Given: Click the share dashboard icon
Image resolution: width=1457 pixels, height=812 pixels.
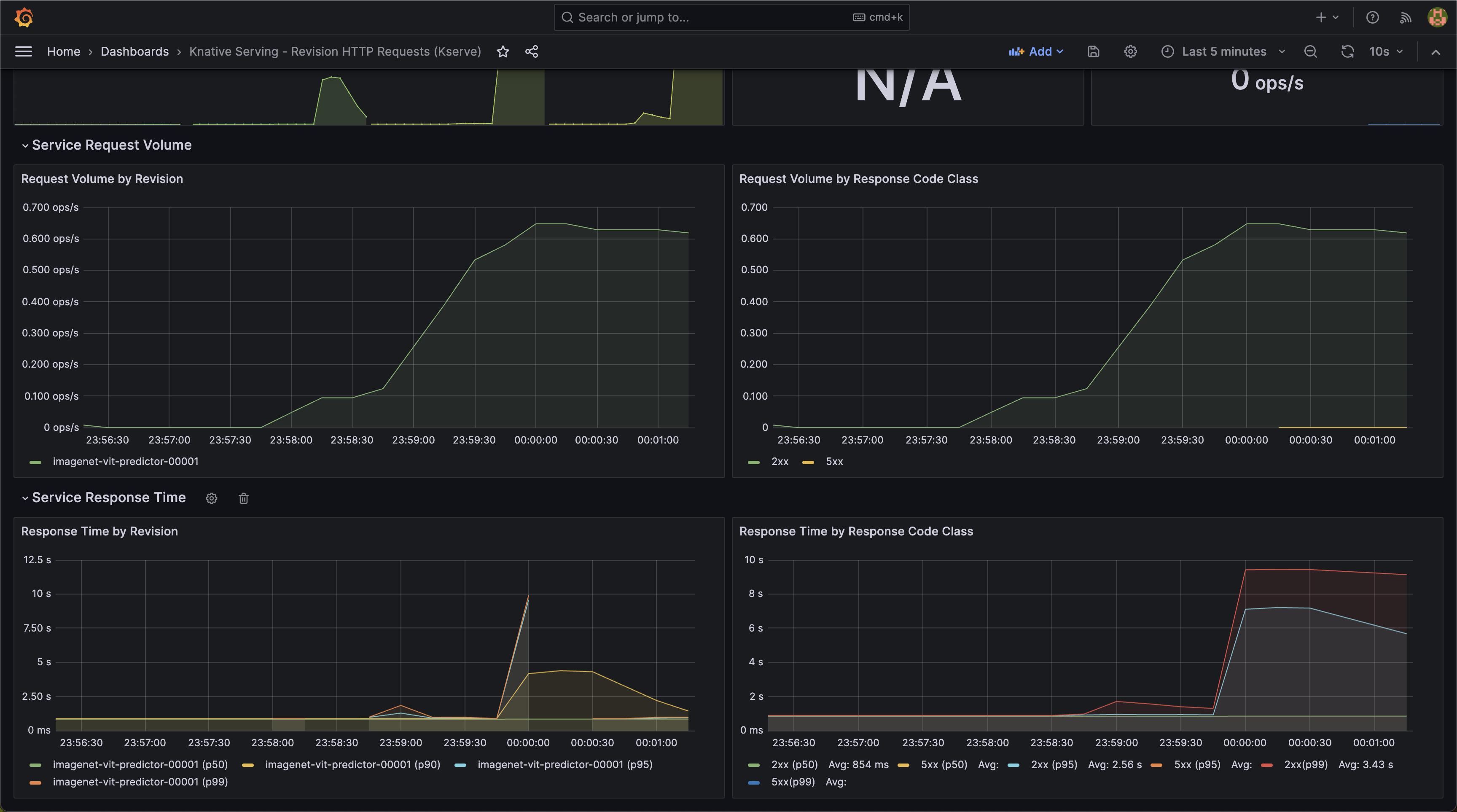Looking at the screenshot, I should [x=531, y=51].
